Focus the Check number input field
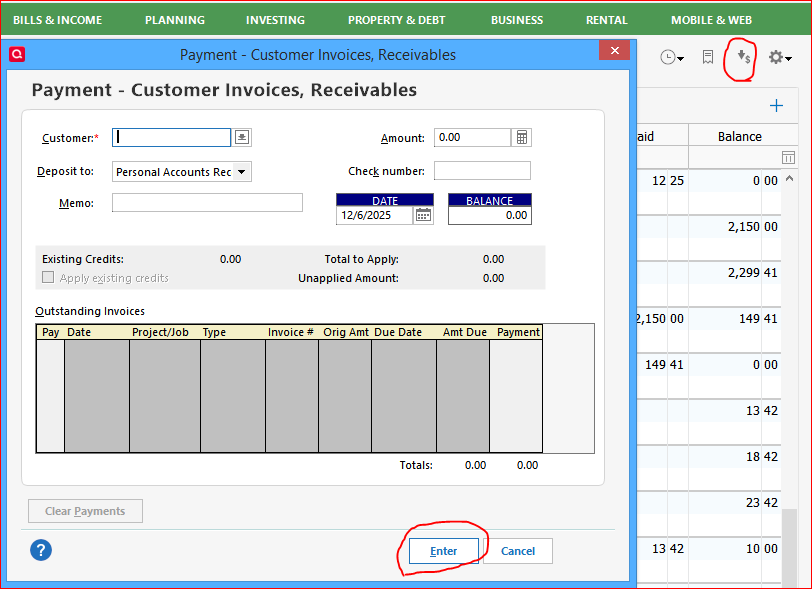This screenshot has width=812, height=589. pyautogui.click(x=482, y=171)
